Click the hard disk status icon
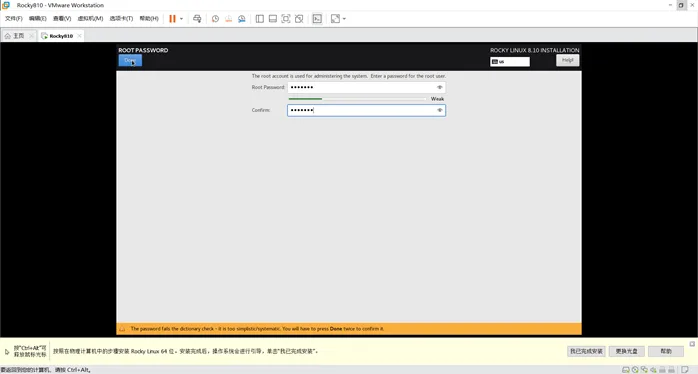Viewport: 698px width, 374px height. click(625, 370)
